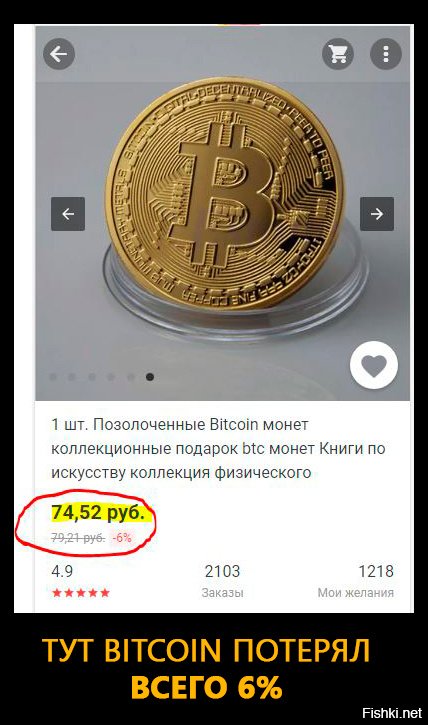Open the product title starting '1 шт. Позолоченные'
Screen dimensions: 428x725
click(218, 449)
